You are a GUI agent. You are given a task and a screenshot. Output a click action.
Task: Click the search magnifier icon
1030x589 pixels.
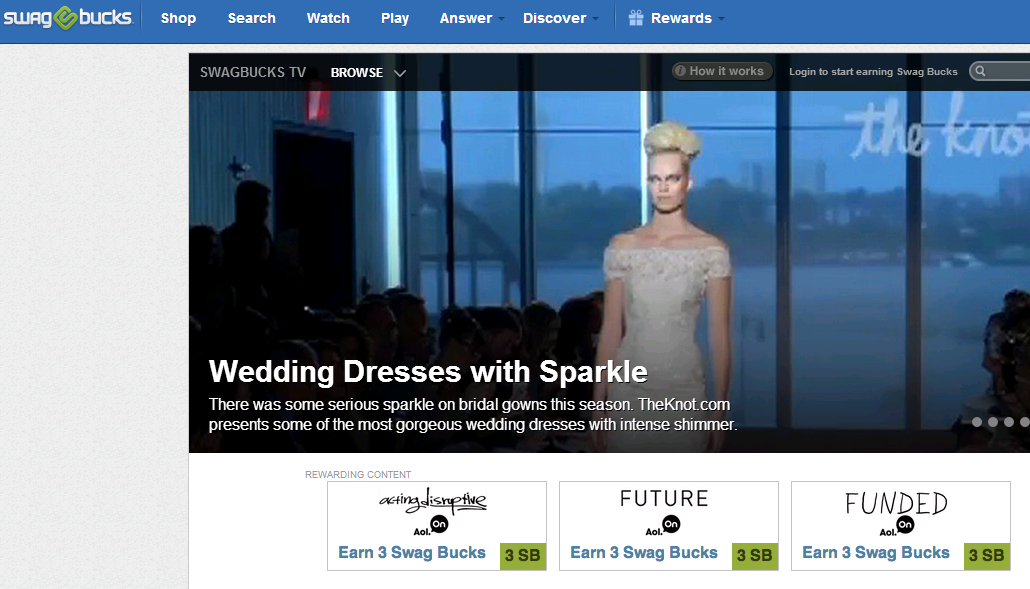[980, 71]
